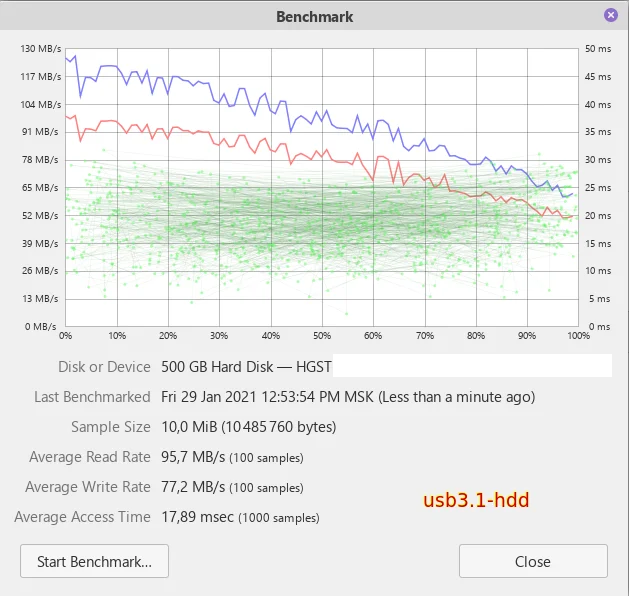The height and width of the screenshot is (596, 629).
Task: Click the 10 ms axis label
Action: coord(598,271)
